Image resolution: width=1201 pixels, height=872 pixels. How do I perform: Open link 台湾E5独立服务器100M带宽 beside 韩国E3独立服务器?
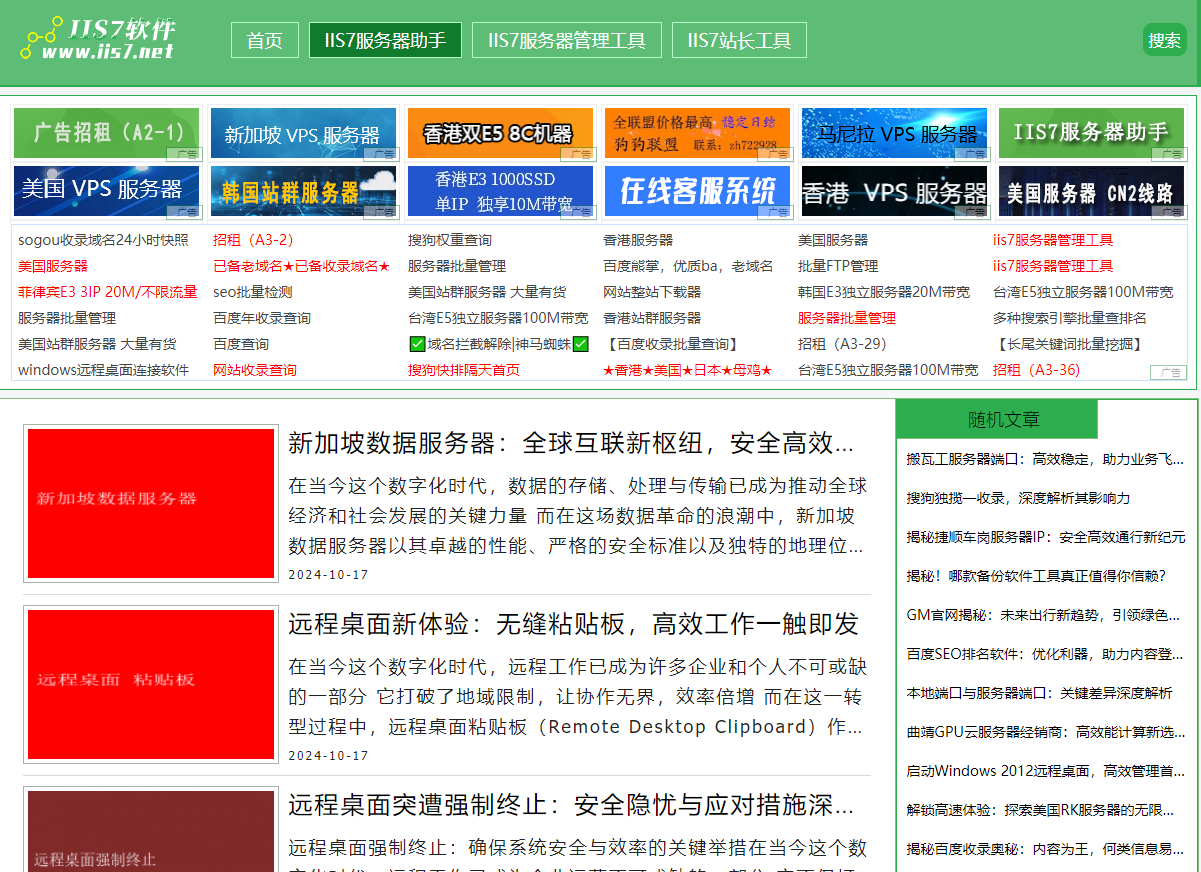point(1083,292)
